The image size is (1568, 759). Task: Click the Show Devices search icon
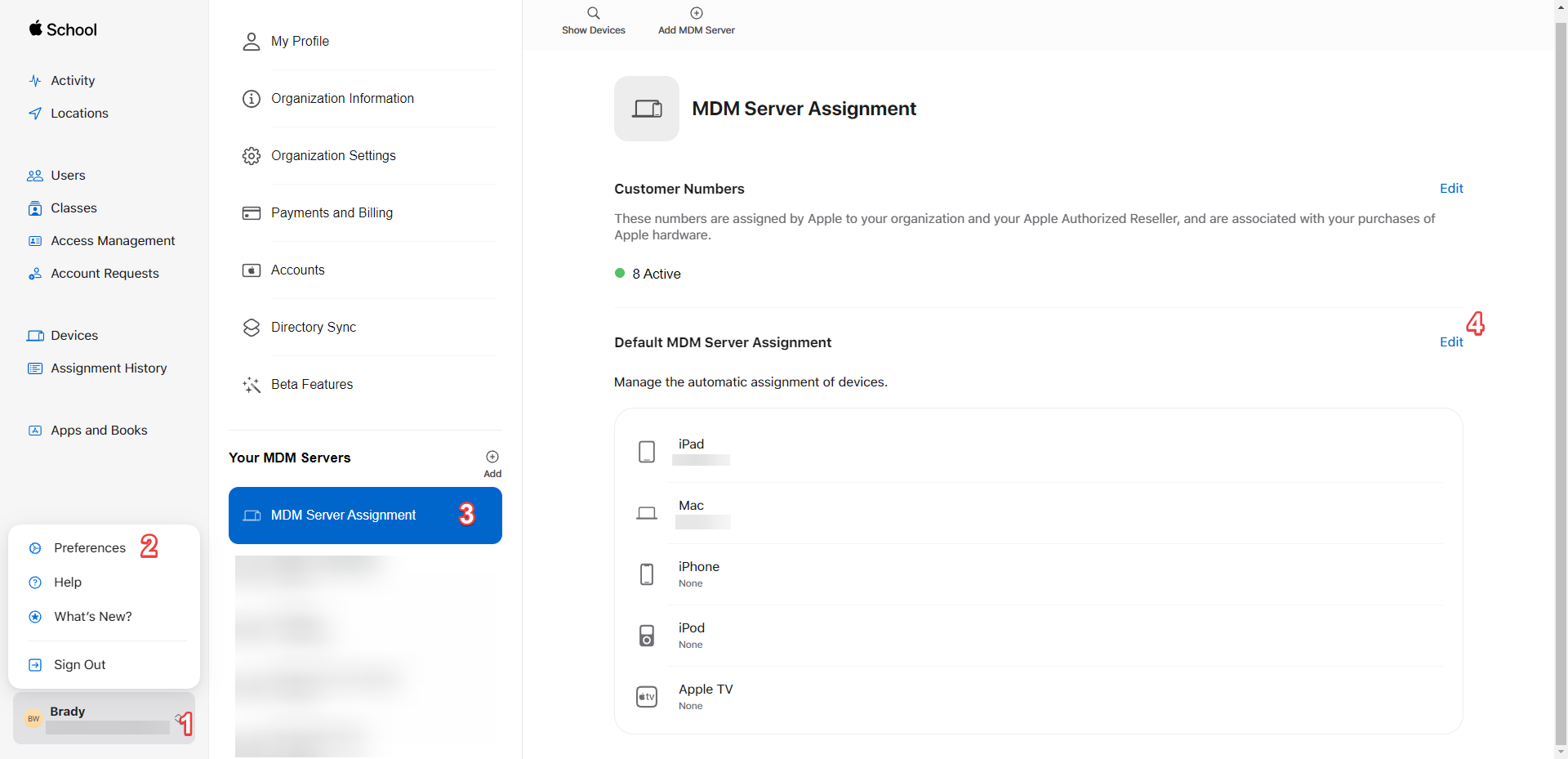coord(594,13)
